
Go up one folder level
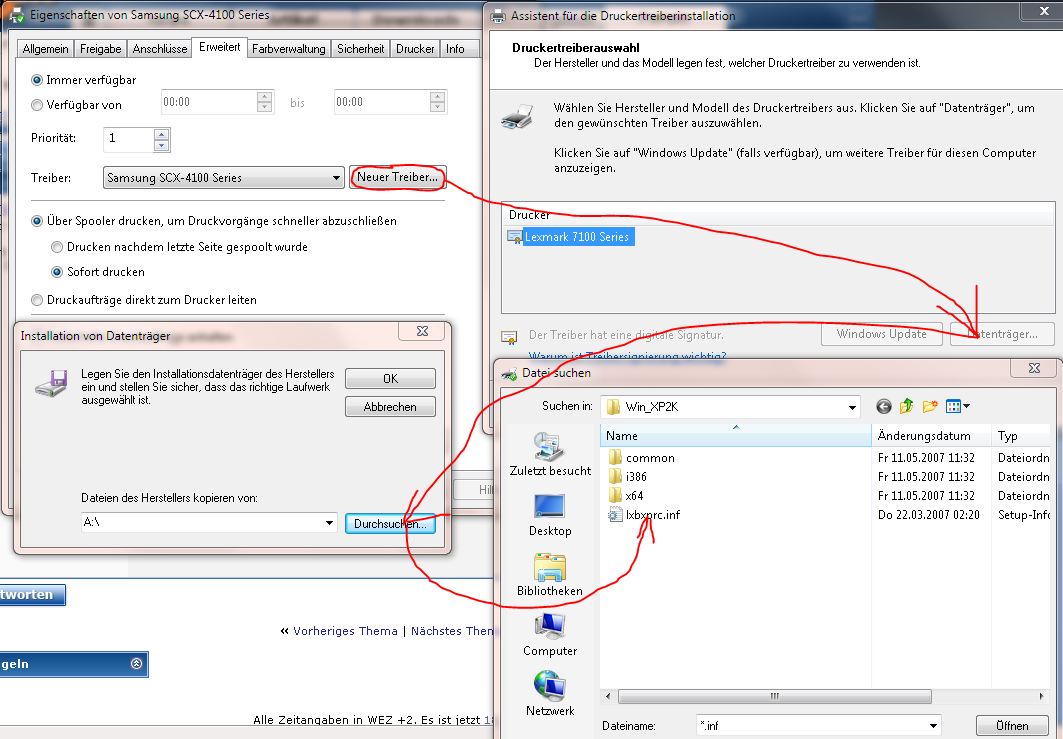click(906, 406)
